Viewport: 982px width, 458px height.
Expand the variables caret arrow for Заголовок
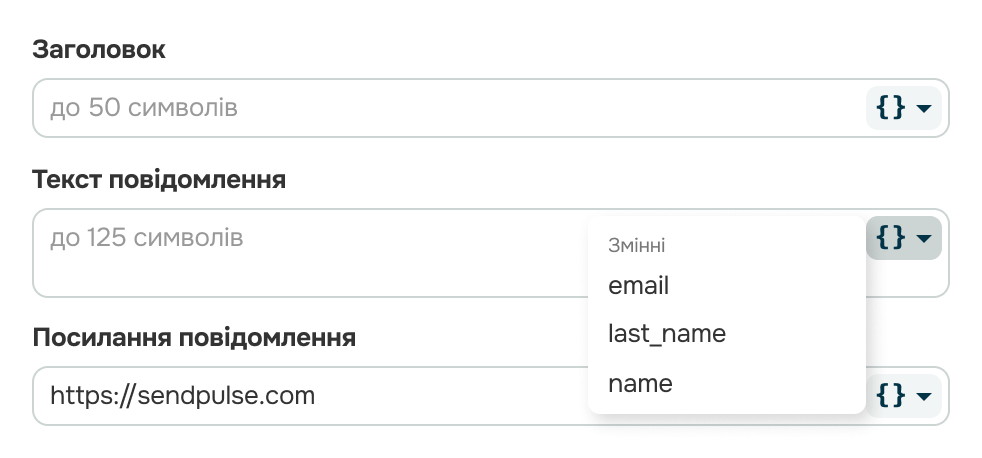point(924,108)
